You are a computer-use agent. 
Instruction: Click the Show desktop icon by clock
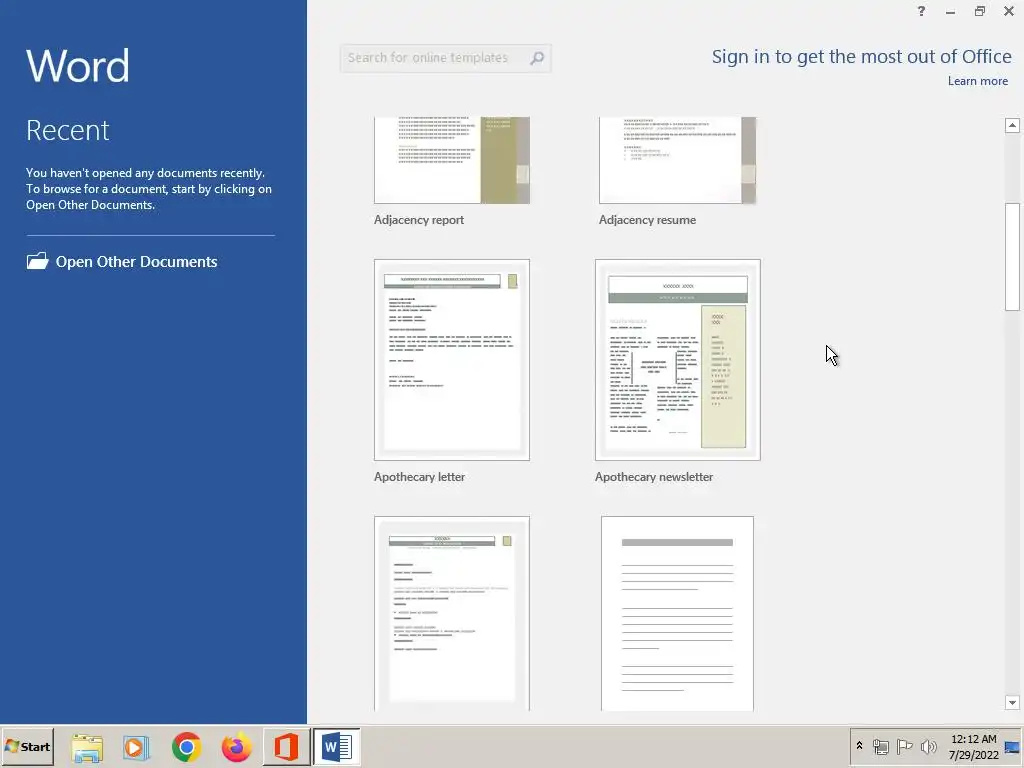tap(1012, 747)
